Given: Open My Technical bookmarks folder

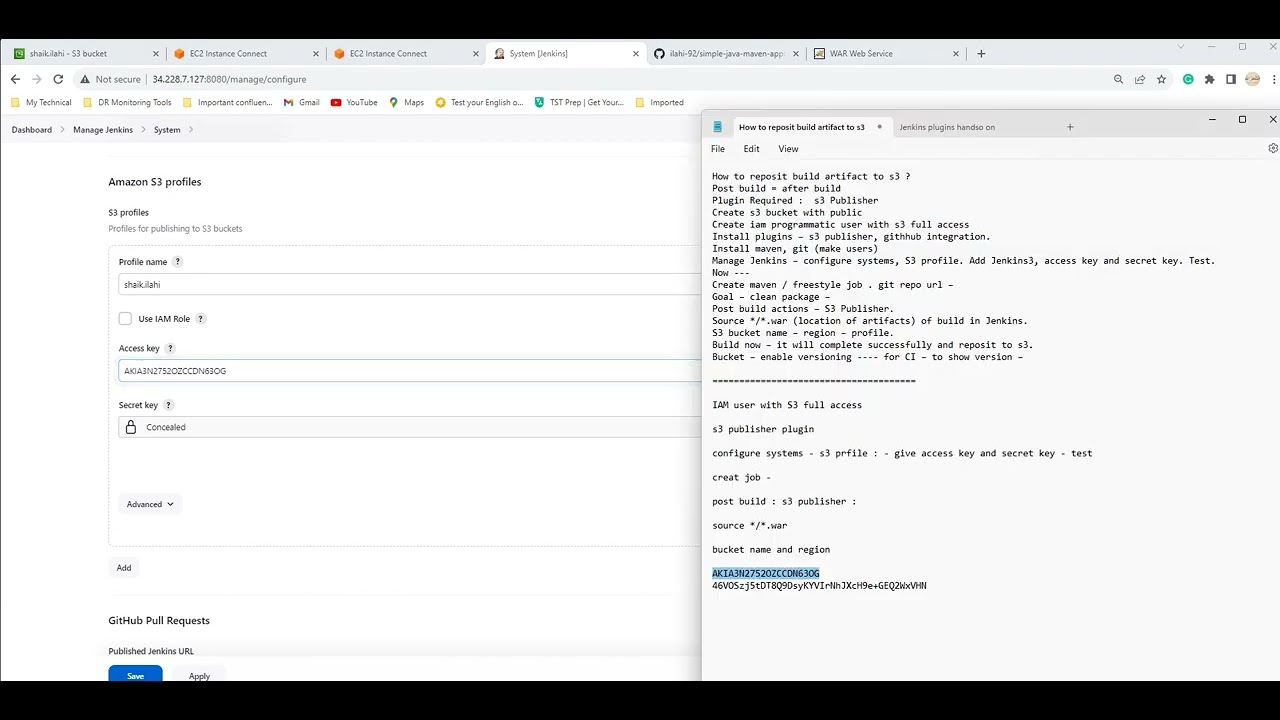Looking at the screenshot, I should pyautogui.click(x=41, y=102).
